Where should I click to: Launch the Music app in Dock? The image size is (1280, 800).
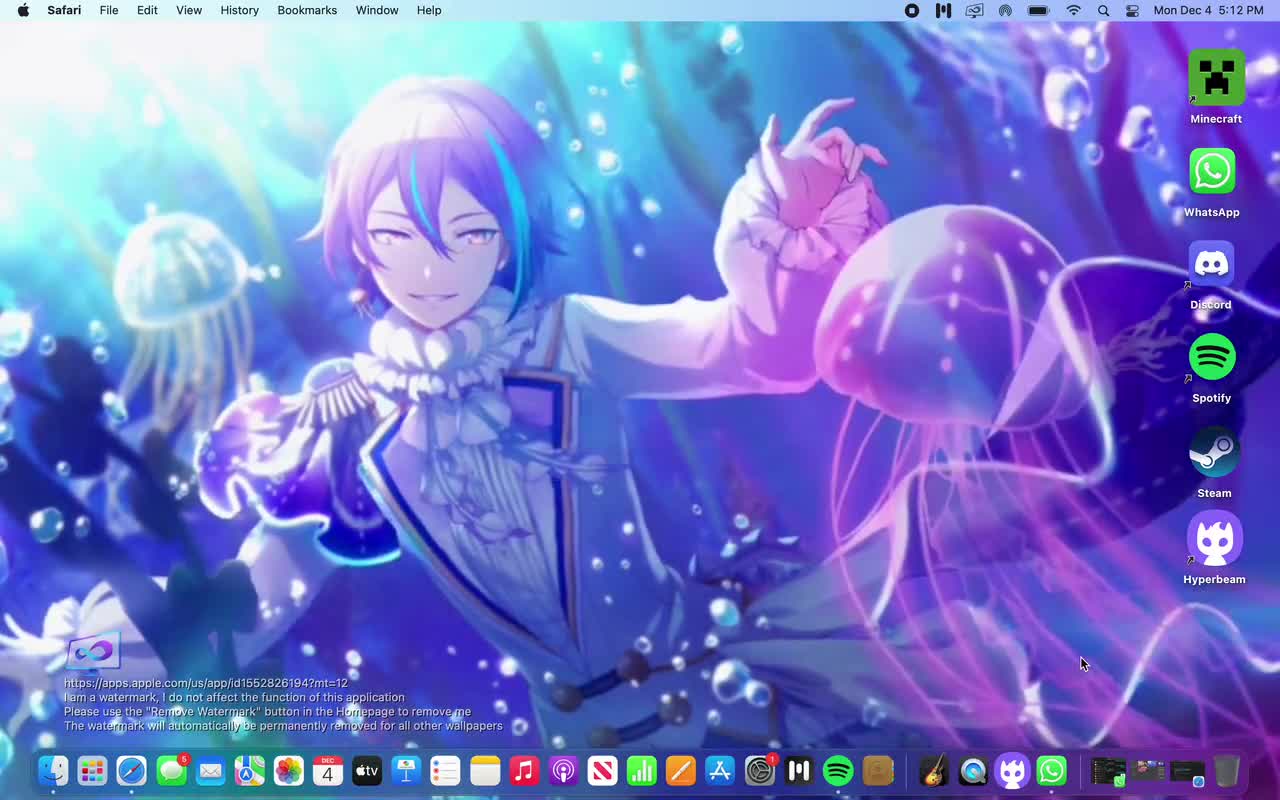tap(524, 771)
